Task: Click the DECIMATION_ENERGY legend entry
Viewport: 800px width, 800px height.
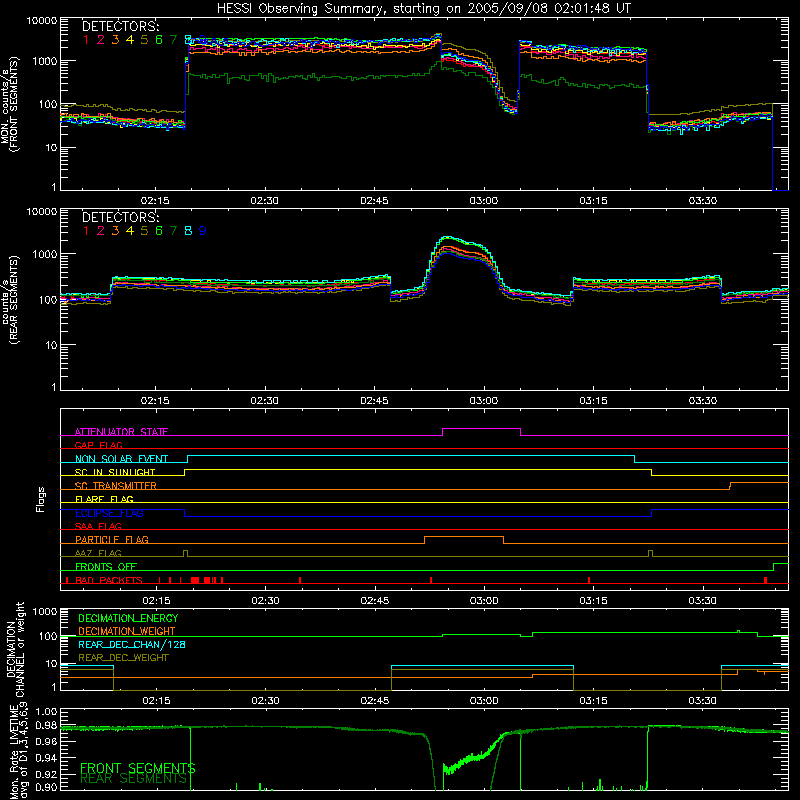Action: pos(128,618)
